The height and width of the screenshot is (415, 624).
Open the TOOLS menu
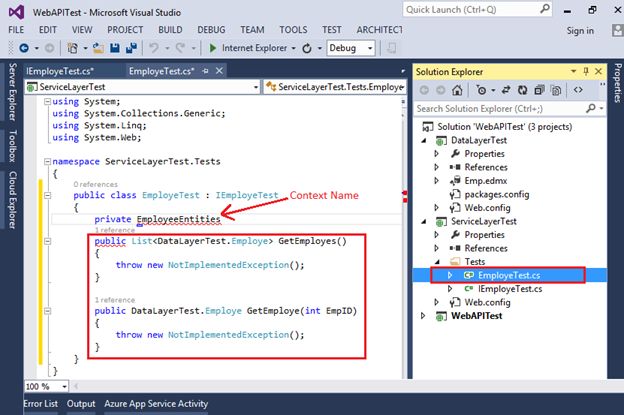pos(293,30)
